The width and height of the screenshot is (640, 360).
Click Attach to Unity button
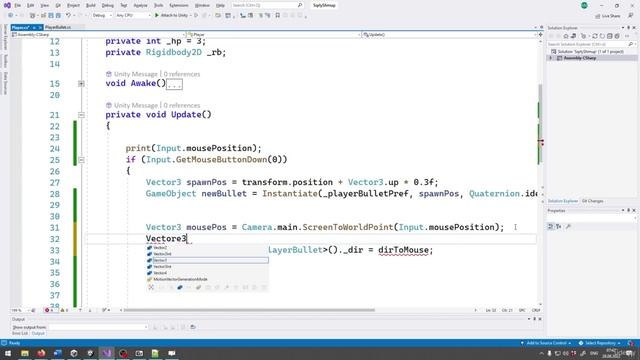pos(171,16)
